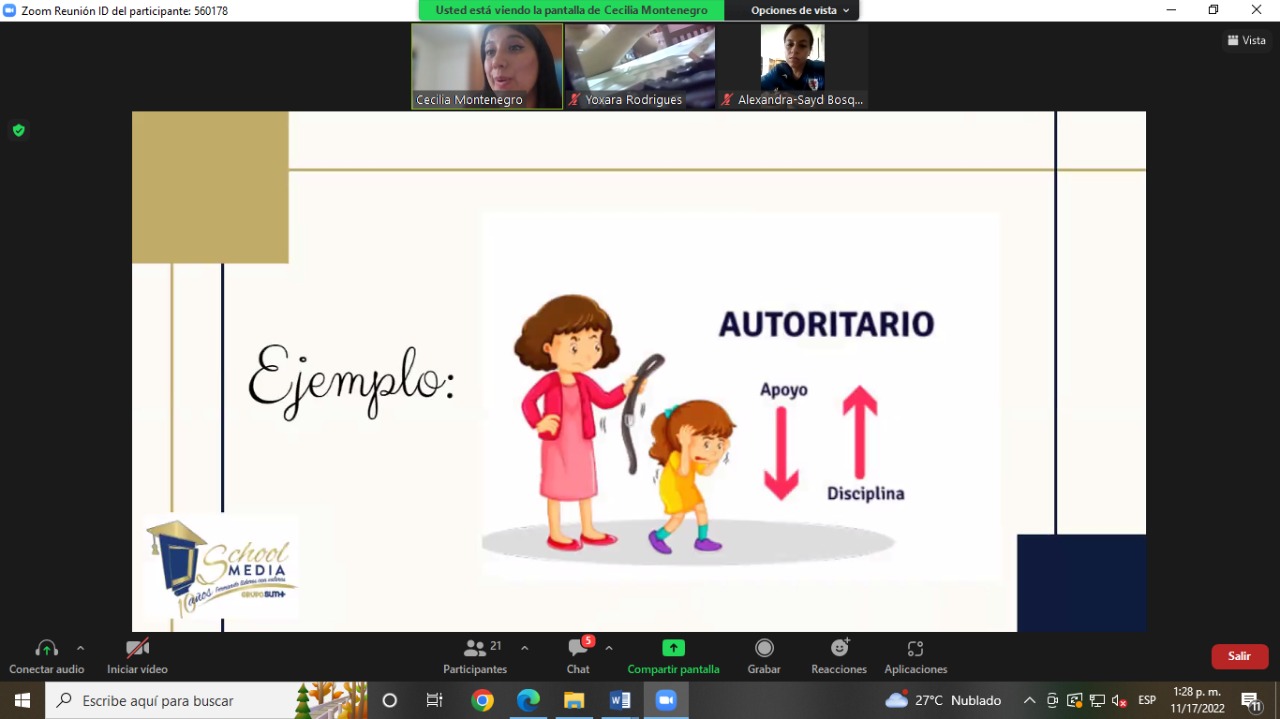Viewport: 1280px width, 719px height.
Task: Open Reacciones menu
Action: pos(839,656)
